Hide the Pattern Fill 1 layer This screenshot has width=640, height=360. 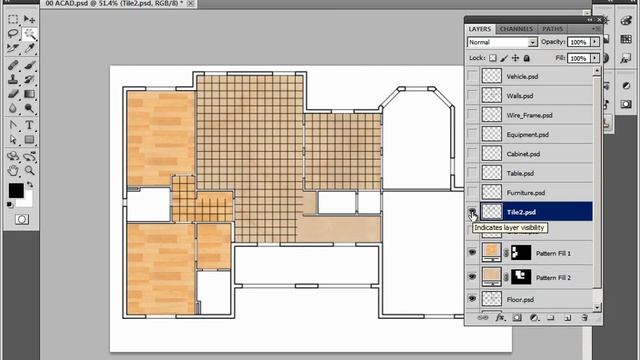472,253
